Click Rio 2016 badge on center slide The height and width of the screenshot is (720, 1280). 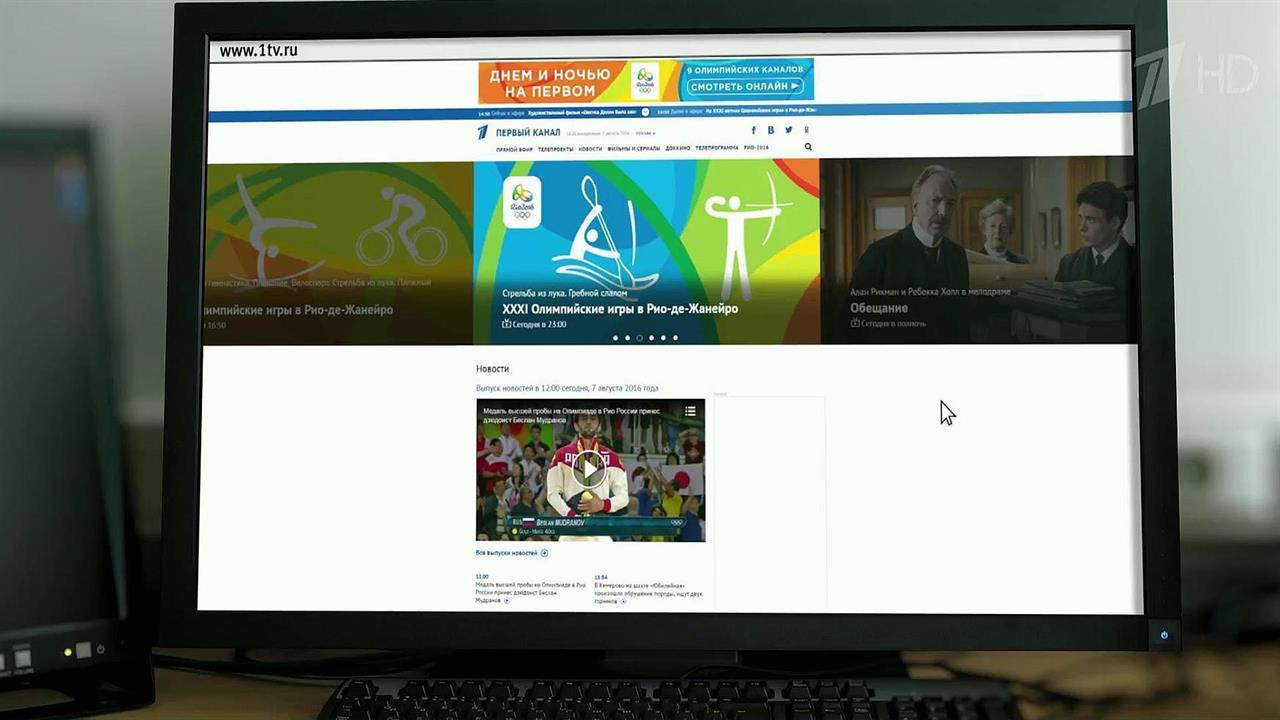[521, 202]
